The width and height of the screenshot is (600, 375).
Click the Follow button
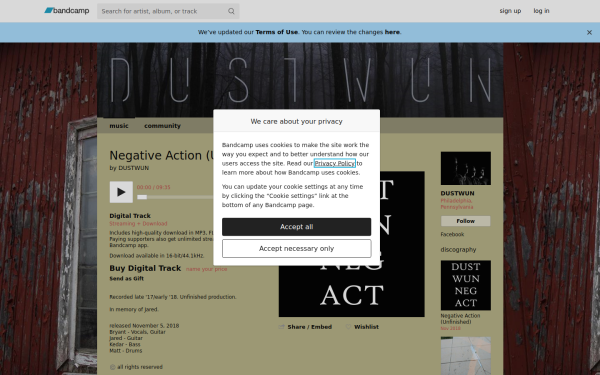point(465,221)
